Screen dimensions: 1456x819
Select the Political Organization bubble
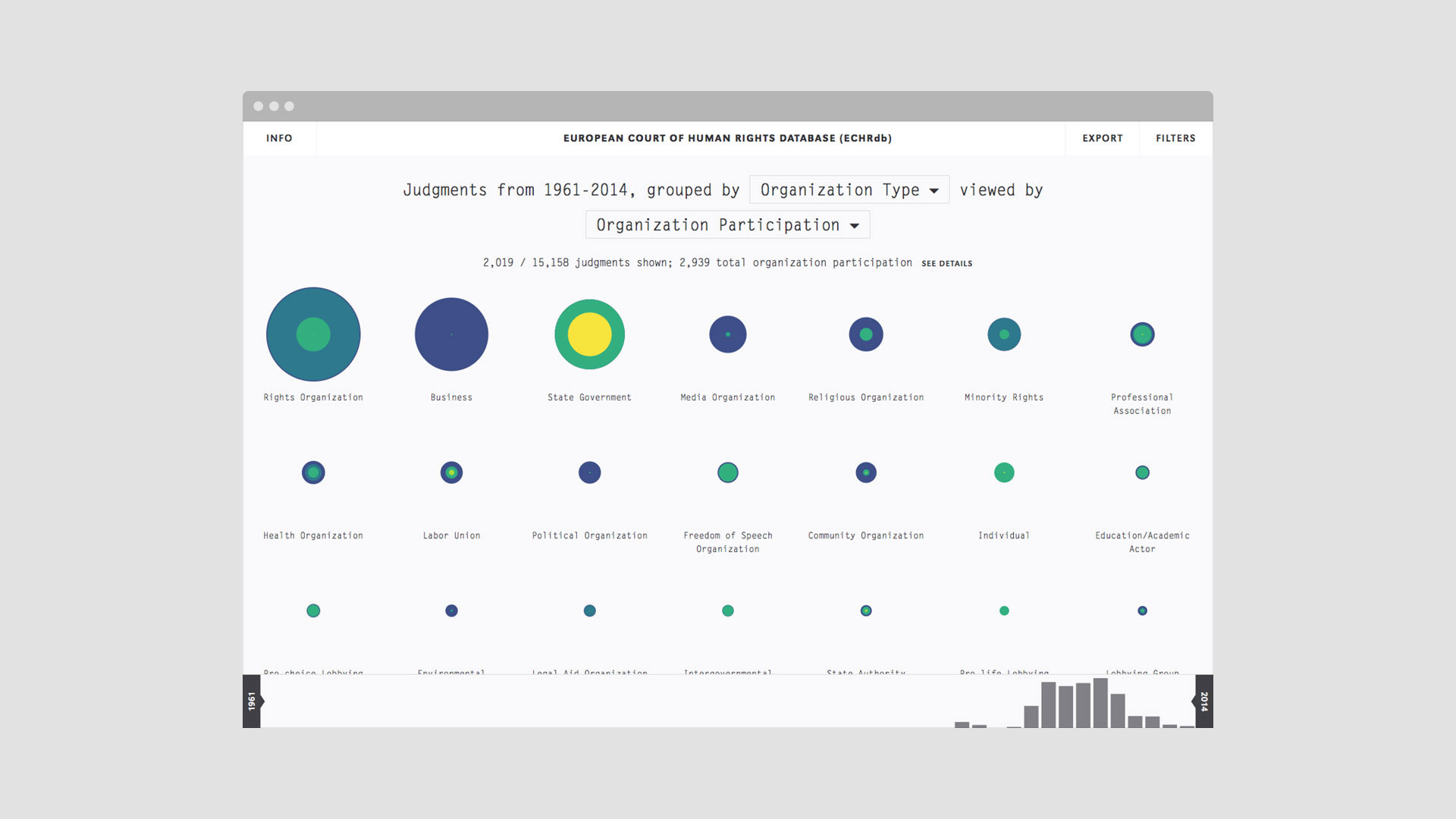[589, 472]
